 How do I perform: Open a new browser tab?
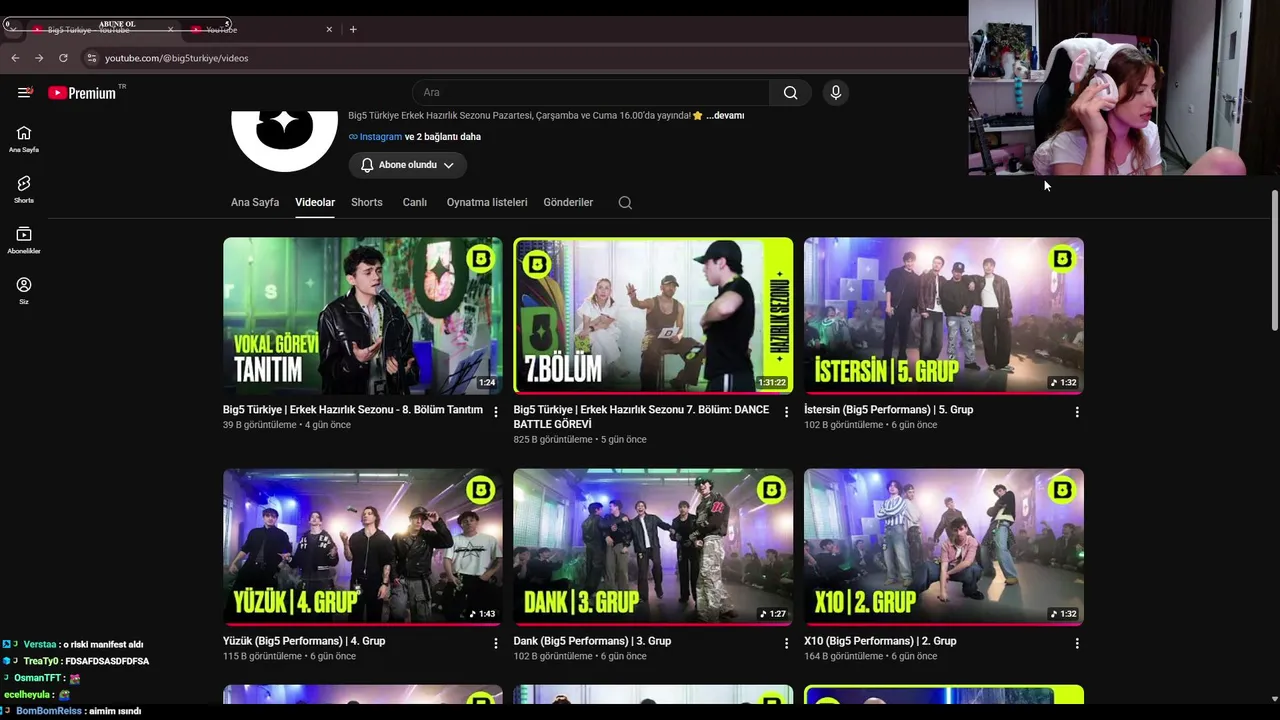[x=353, y=29]
